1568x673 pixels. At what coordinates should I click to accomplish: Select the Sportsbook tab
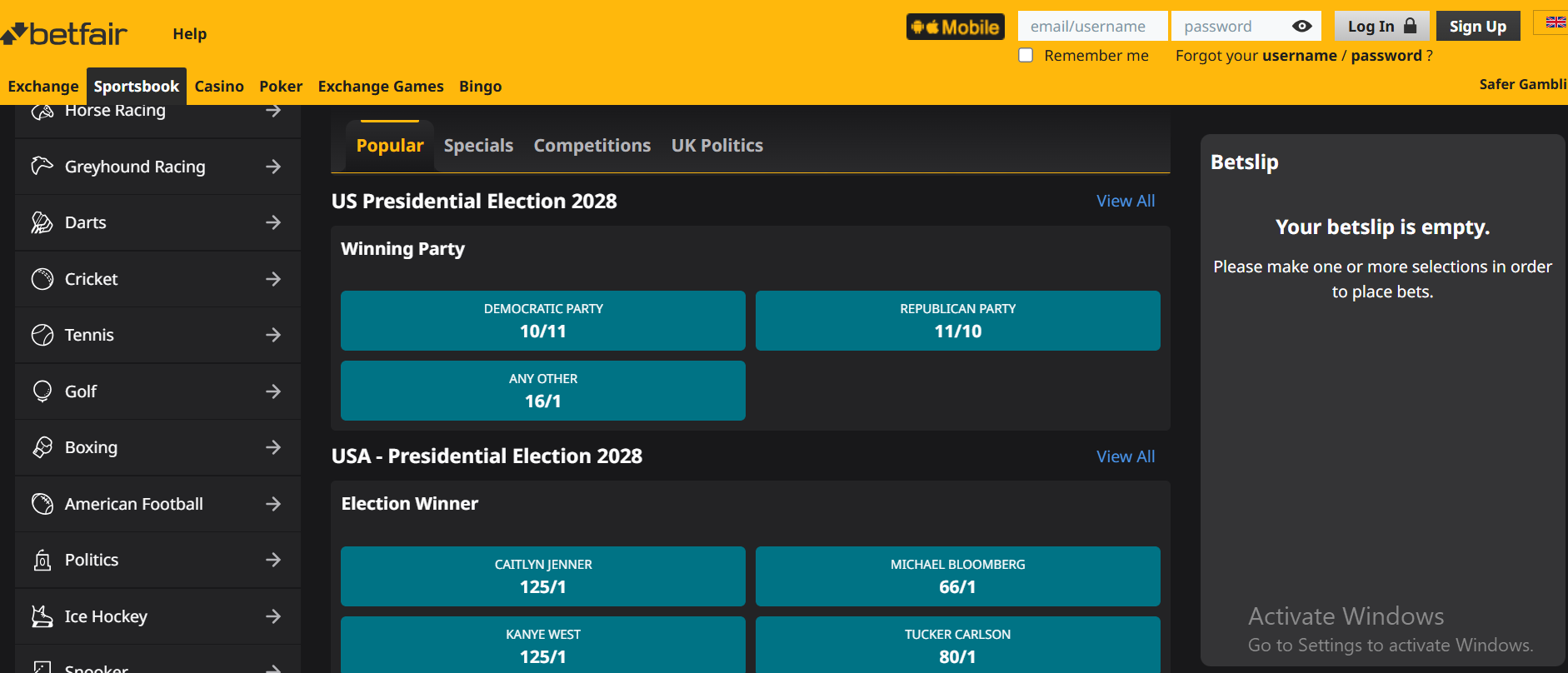137,87
